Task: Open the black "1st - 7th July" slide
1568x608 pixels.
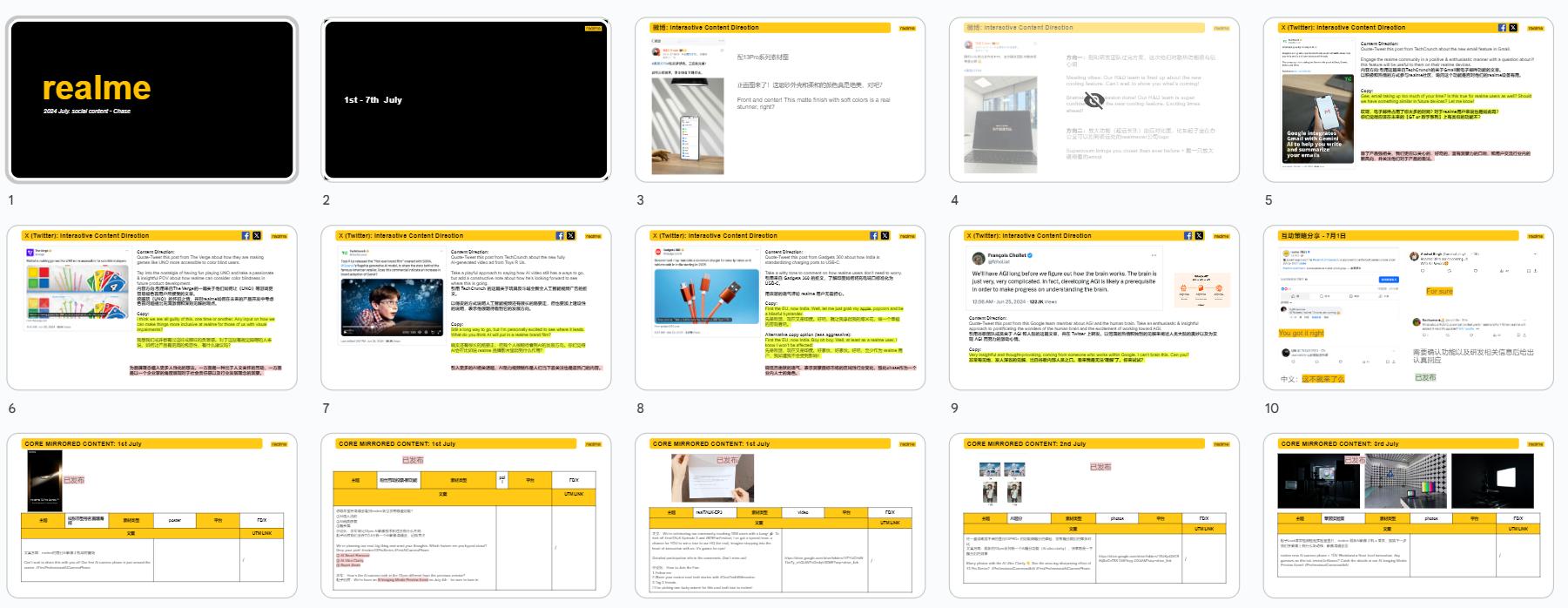Action: (466, 100)
